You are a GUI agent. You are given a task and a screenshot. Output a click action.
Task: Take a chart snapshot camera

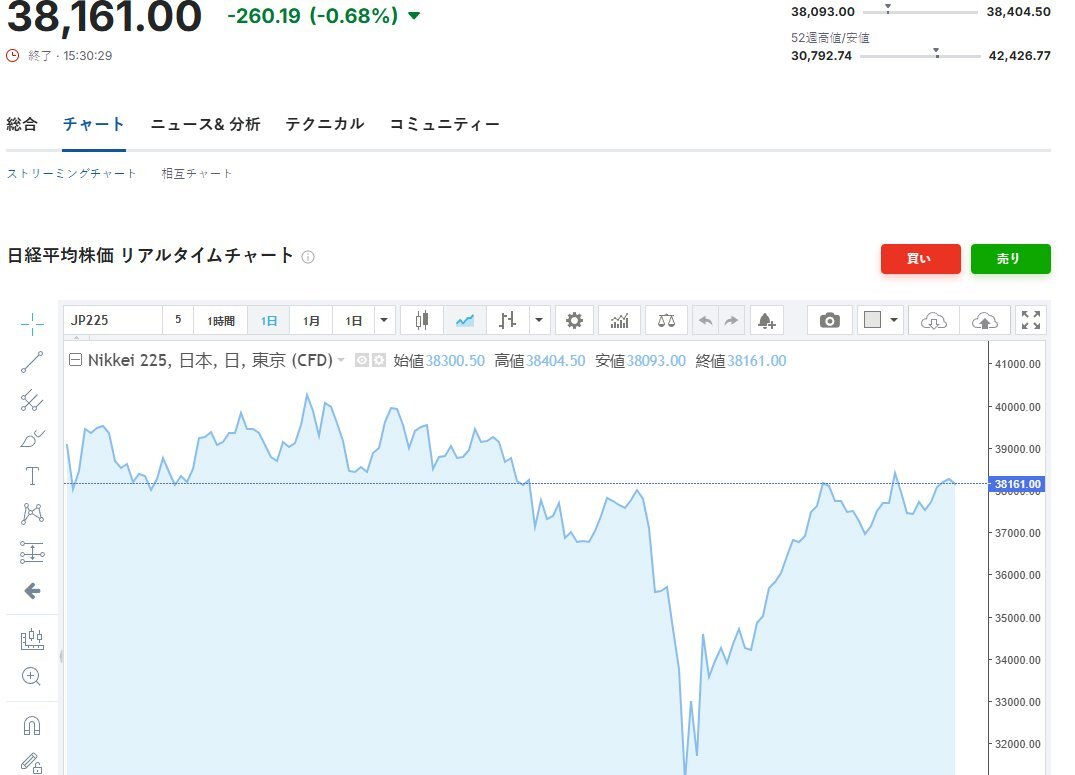pos(830,320)
